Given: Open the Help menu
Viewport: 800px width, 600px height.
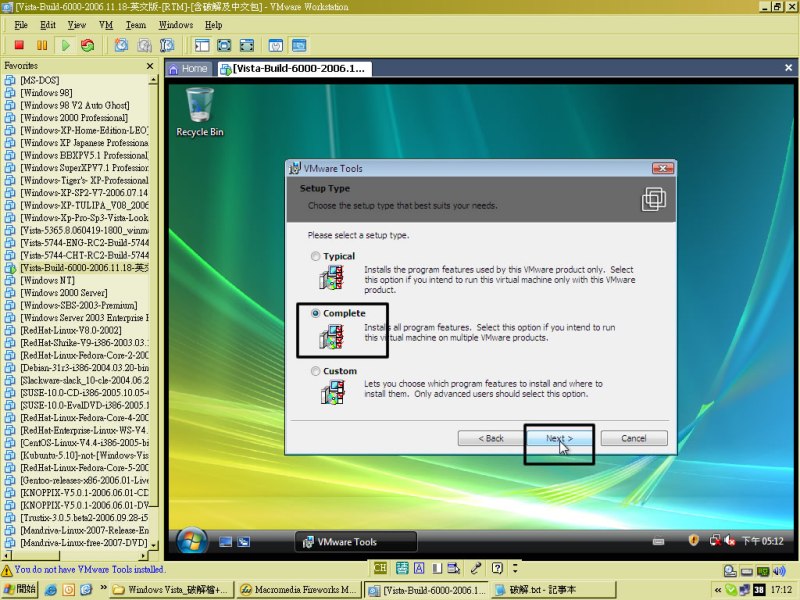Looking at the screenshot, I should click(213, 25).
